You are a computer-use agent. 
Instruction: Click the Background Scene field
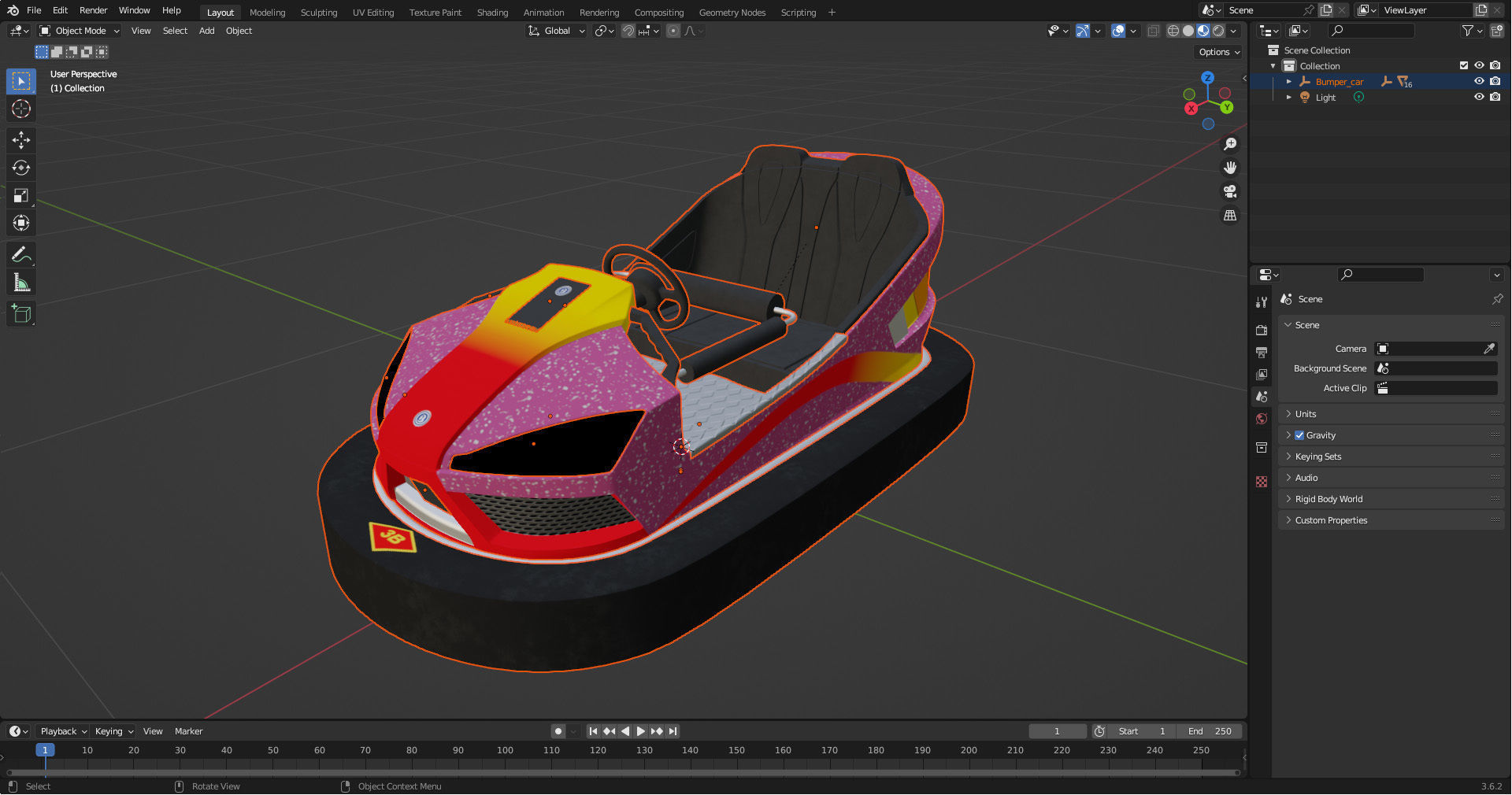1436,368
